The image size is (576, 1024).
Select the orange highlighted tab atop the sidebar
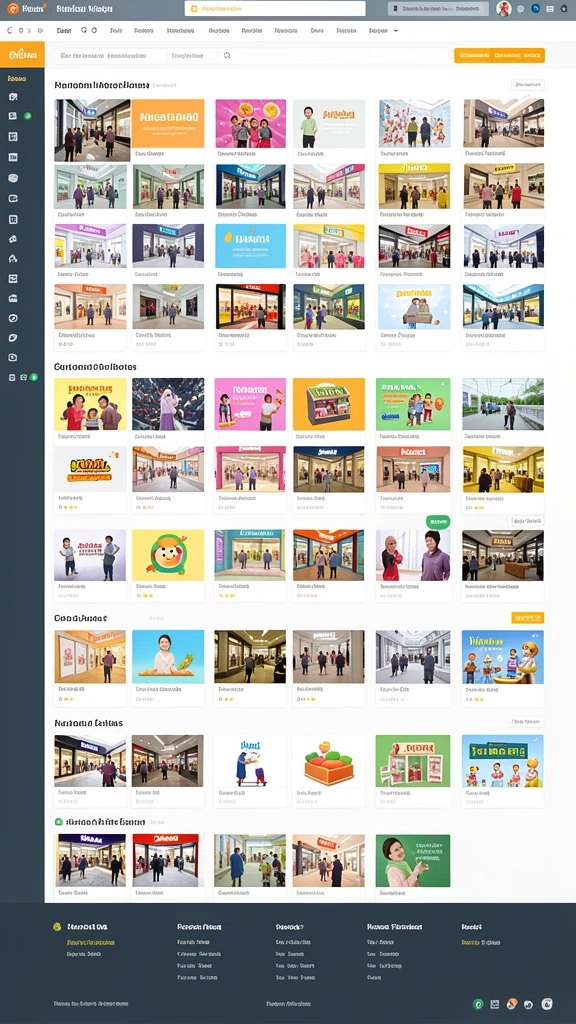tap(22, 55)
